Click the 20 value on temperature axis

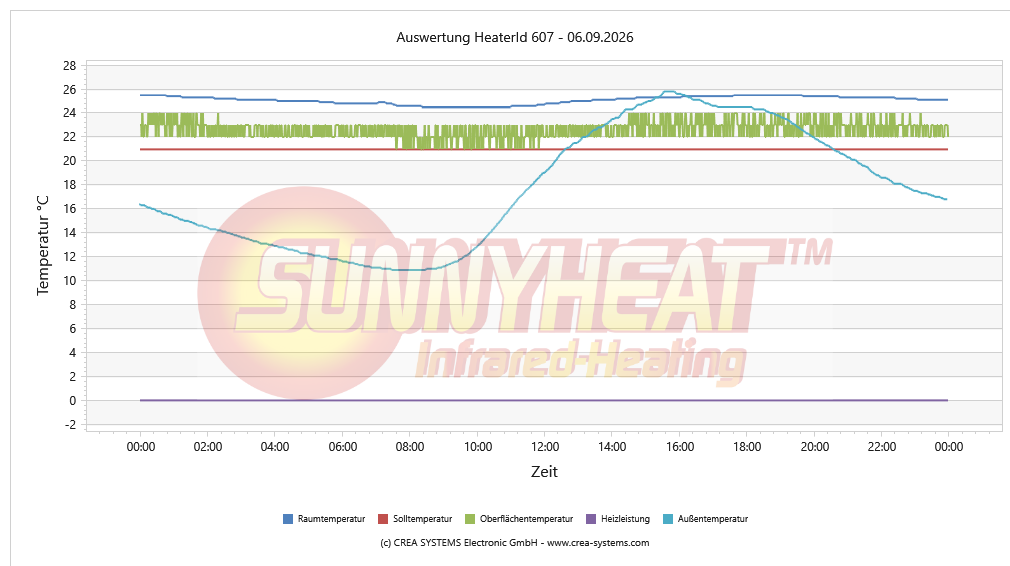pos(70,161)
